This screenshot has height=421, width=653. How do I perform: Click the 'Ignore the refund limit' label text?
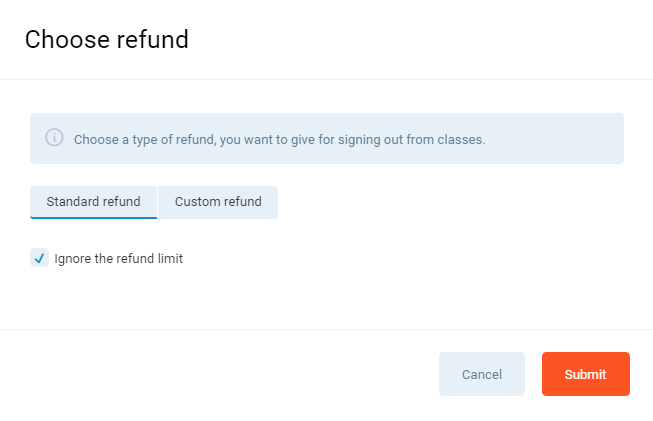coord(118,259)
